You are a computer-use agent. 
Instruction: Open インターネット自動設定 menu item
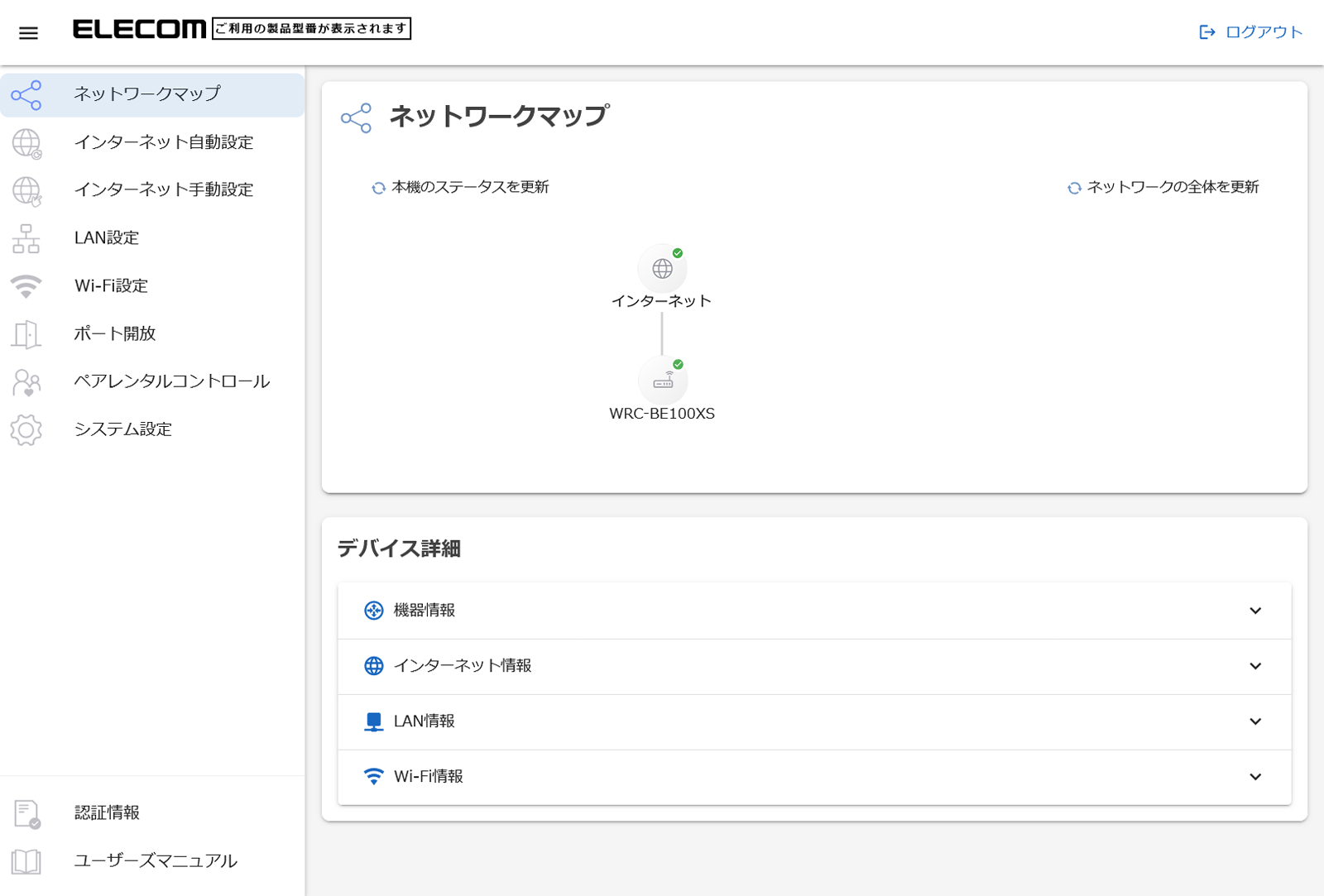[164, 142]
